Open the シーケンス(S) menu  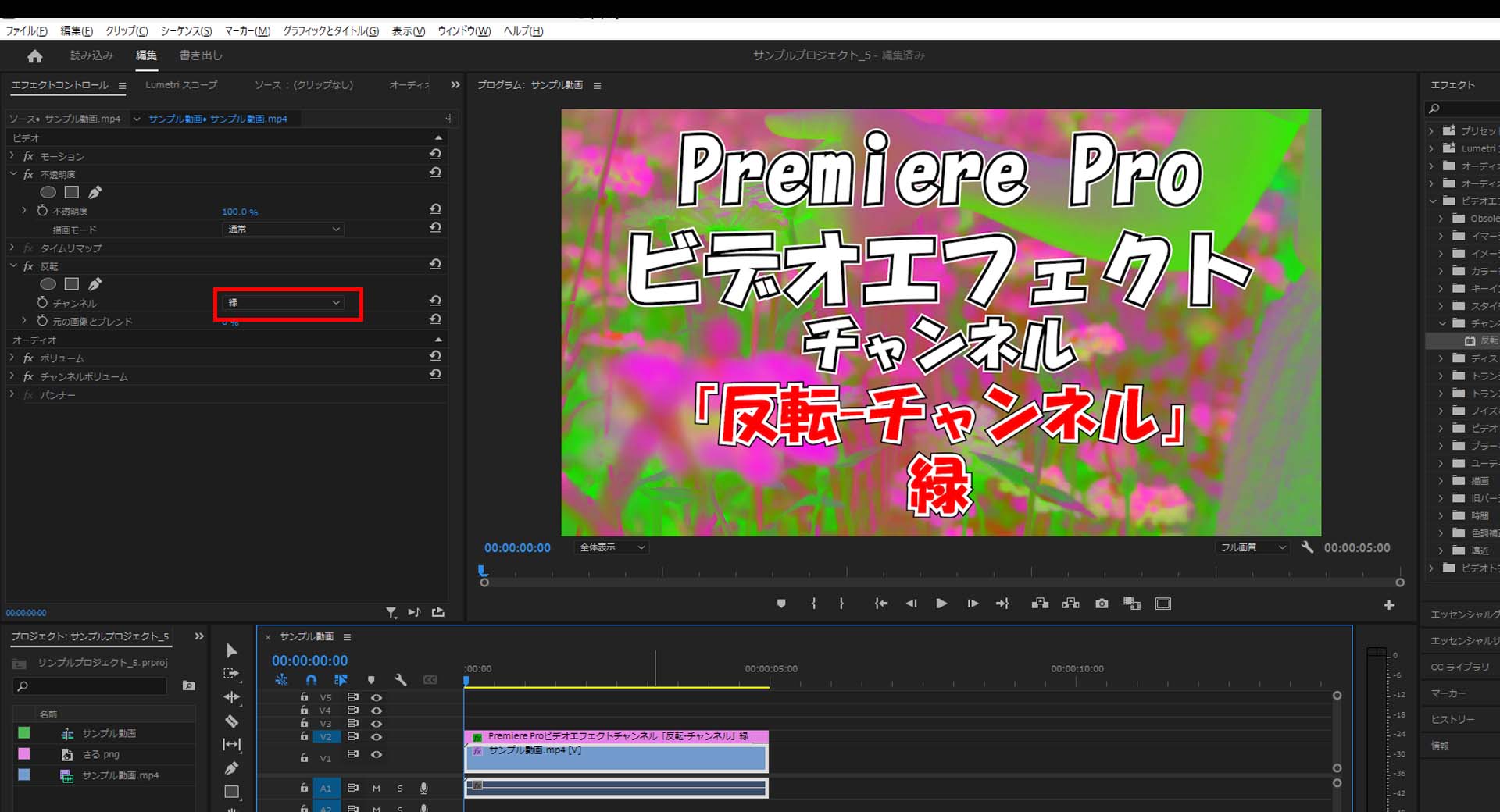pyautogui.click(x=186, y=31)
